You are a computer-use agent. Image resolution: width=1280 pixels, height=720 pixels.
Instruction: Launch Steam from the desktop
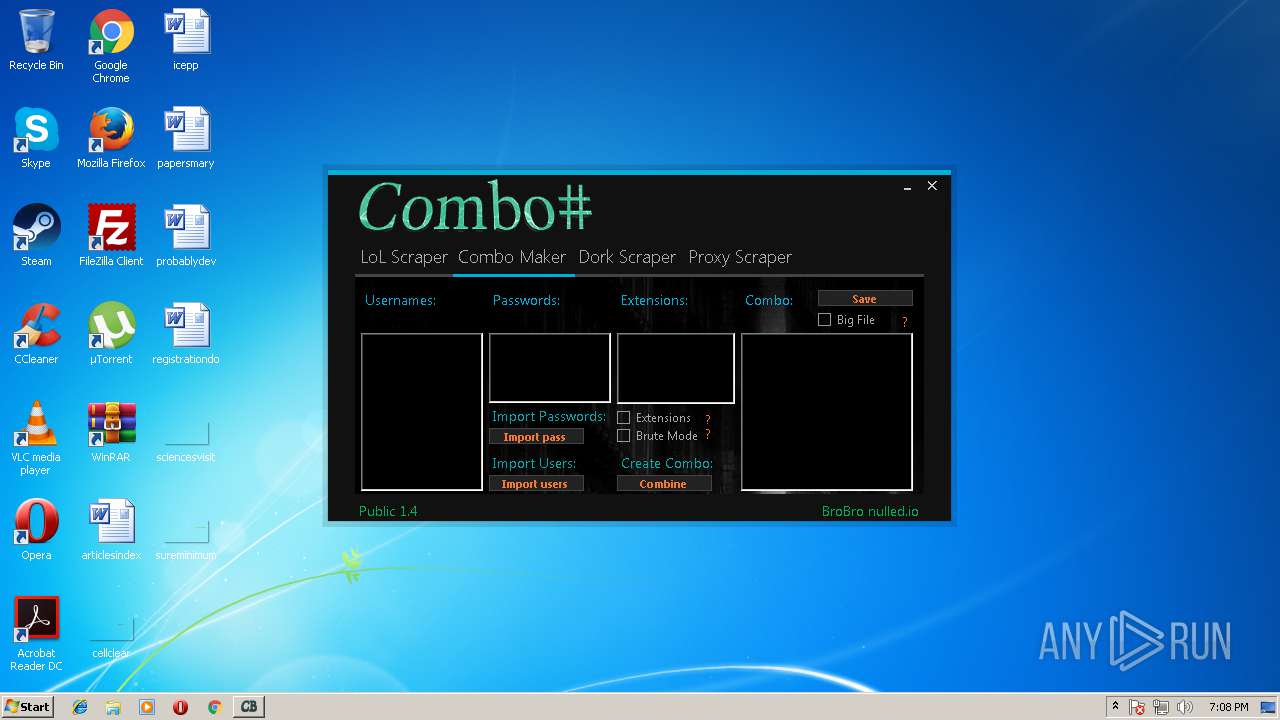[36, 237]
